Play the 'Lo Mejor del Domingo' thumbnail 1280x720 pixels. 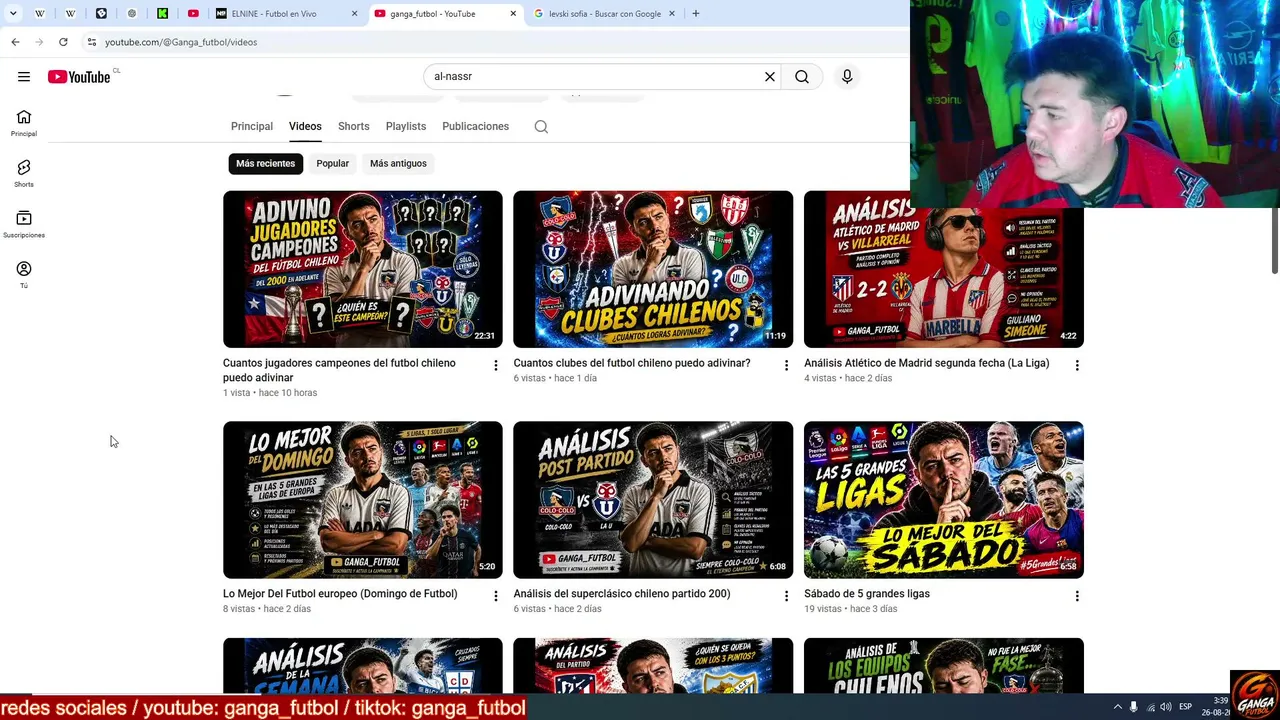363,500
